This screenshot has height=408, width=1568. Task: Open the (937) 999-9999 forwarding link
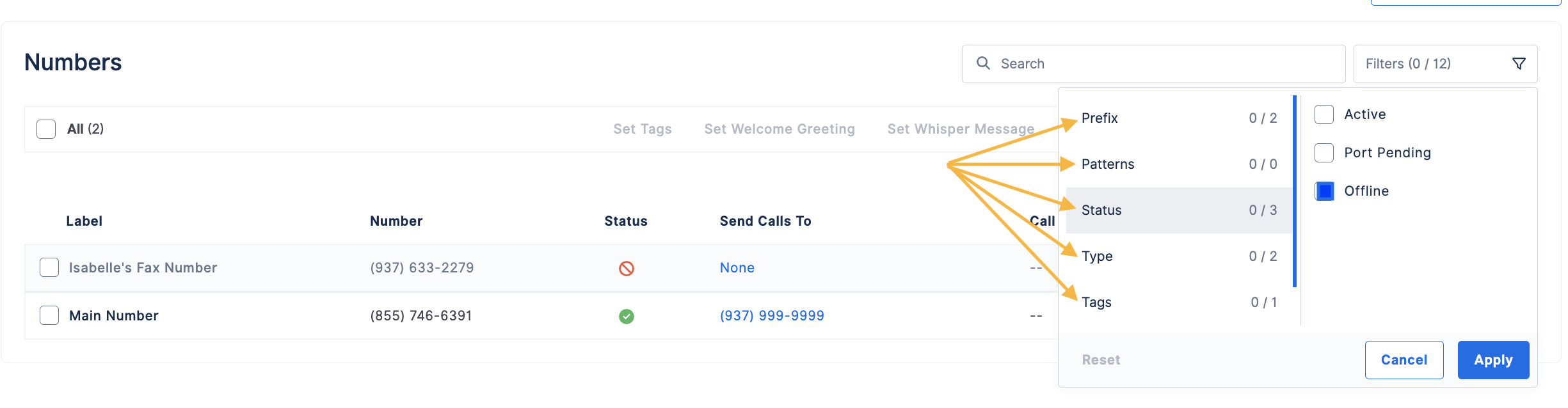(x=772, y=316)
